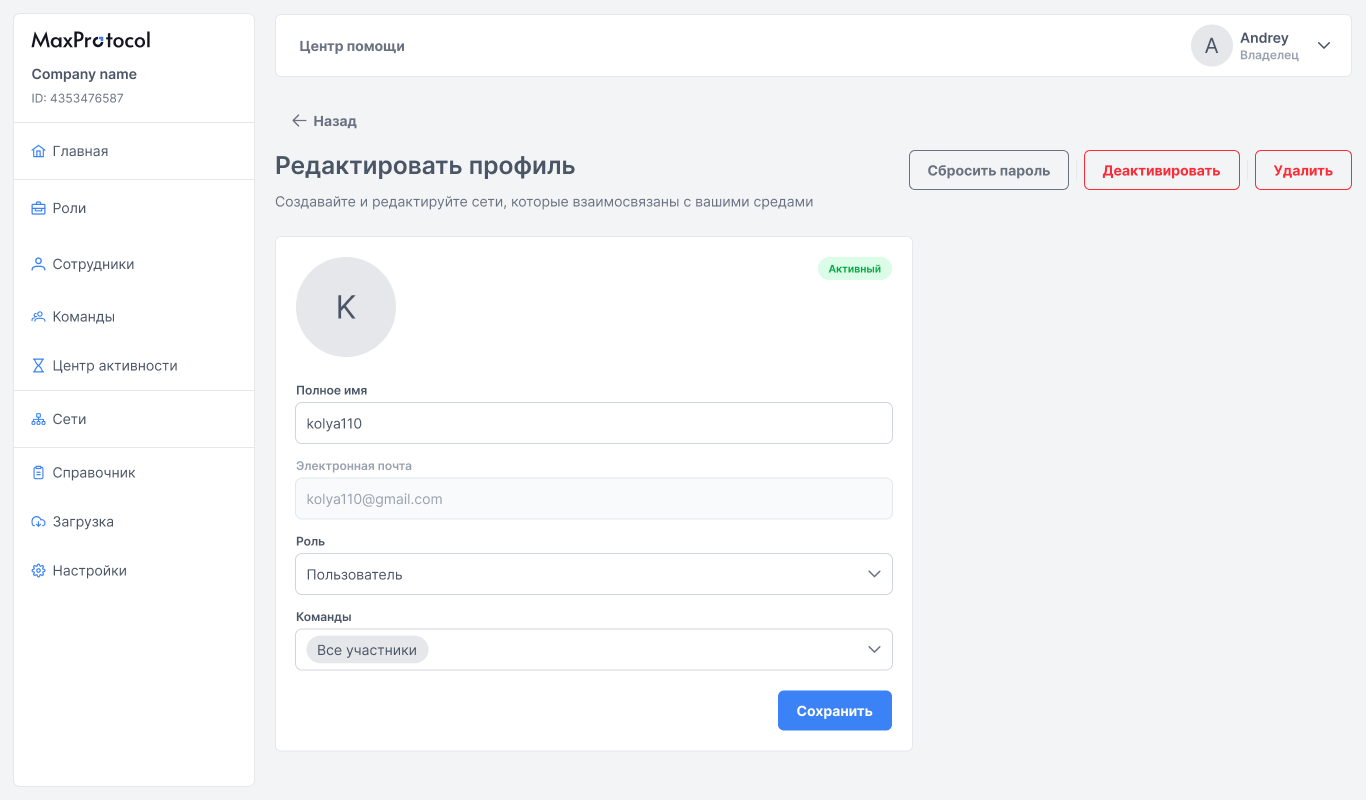Click the disabled Электронная почта field
The height and width of the screenshot is (800, 1366).
point(594,499)
